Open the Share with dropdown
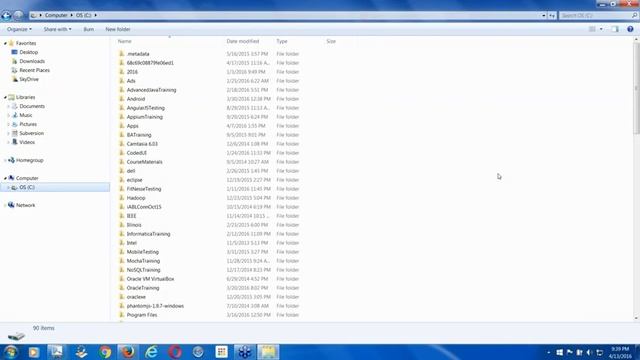This screenshot has width=640, height=360. [58, 29]
